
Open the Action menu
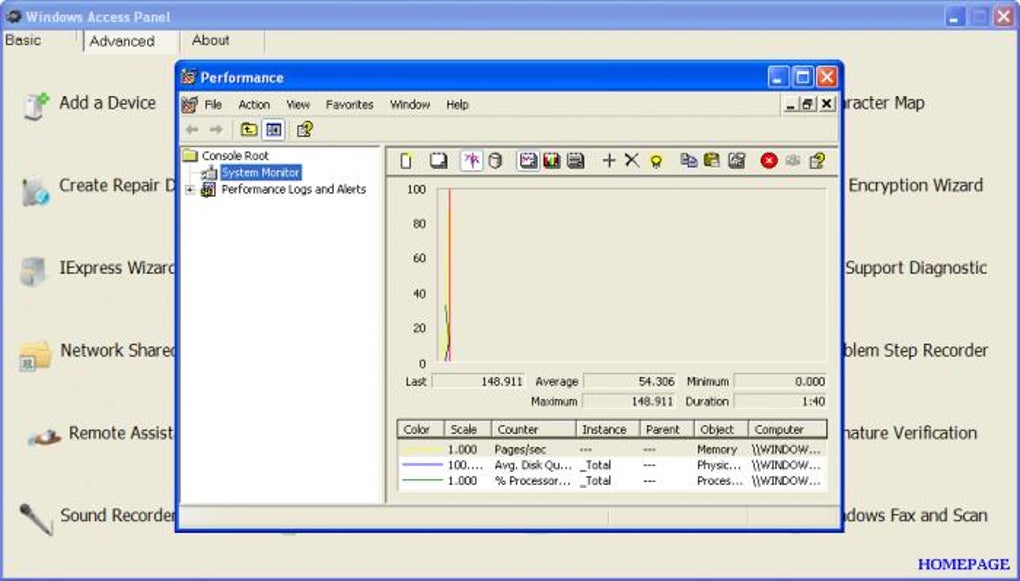click(254, 105)
